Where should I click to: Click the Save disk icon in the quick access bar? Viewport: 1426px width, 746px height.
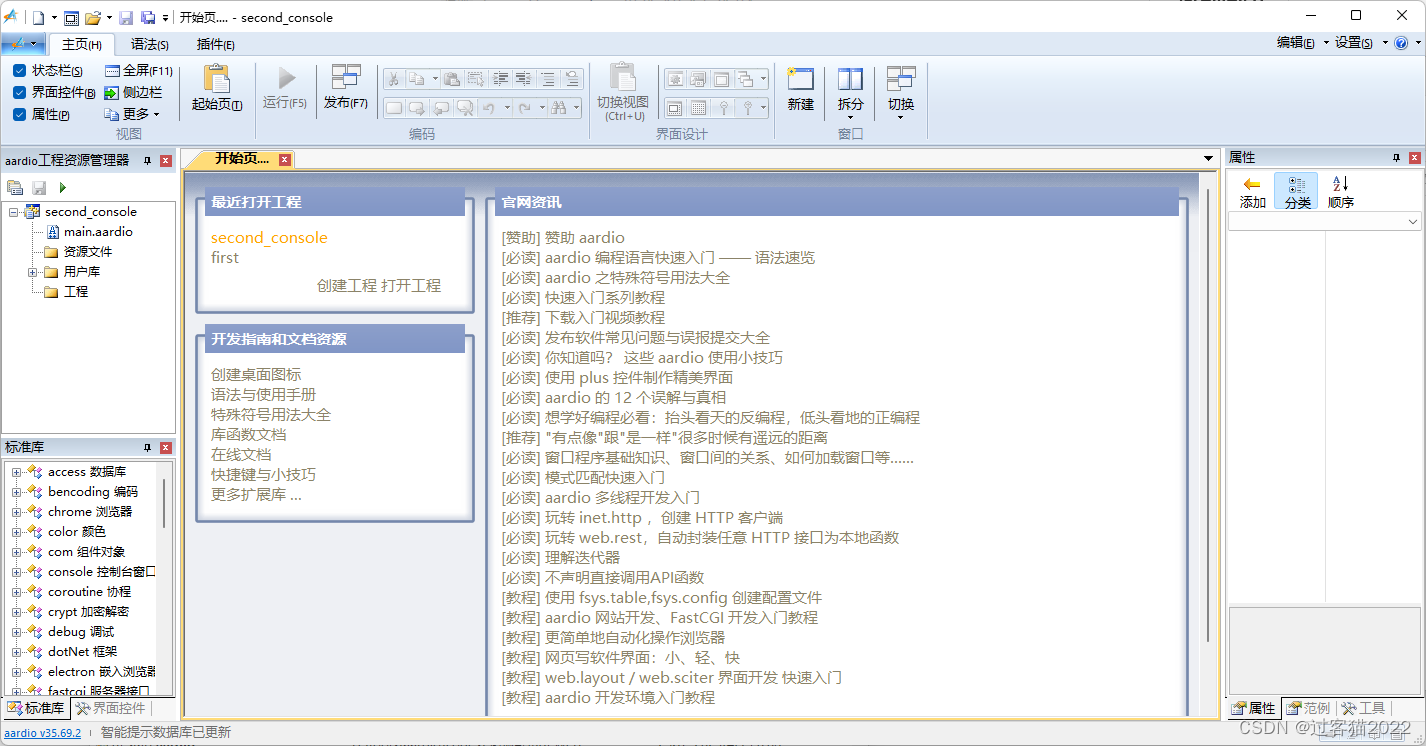tap(126, 17)
